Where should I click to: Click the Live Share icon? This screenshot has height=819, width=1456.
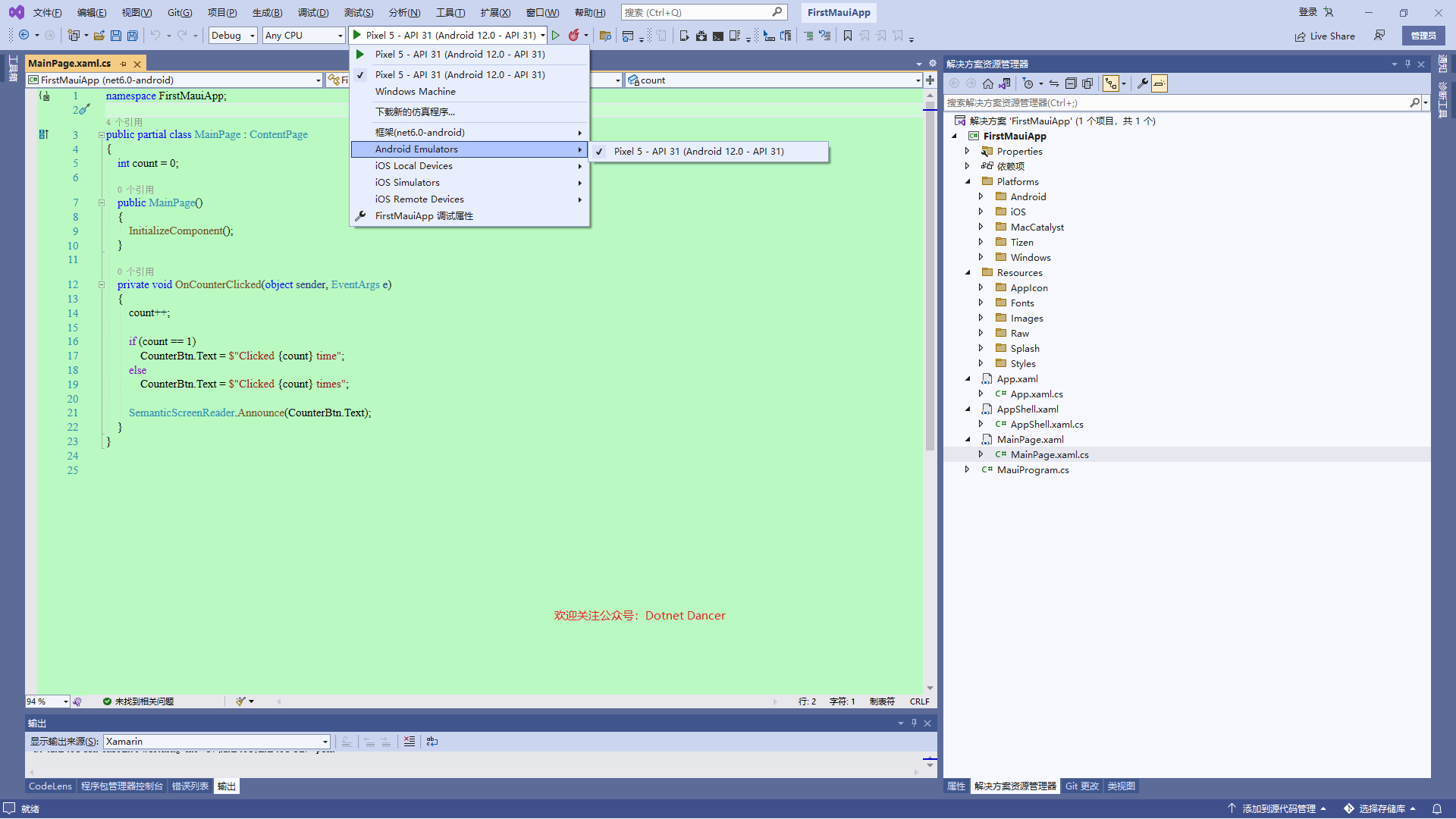tap(1301, 36)
